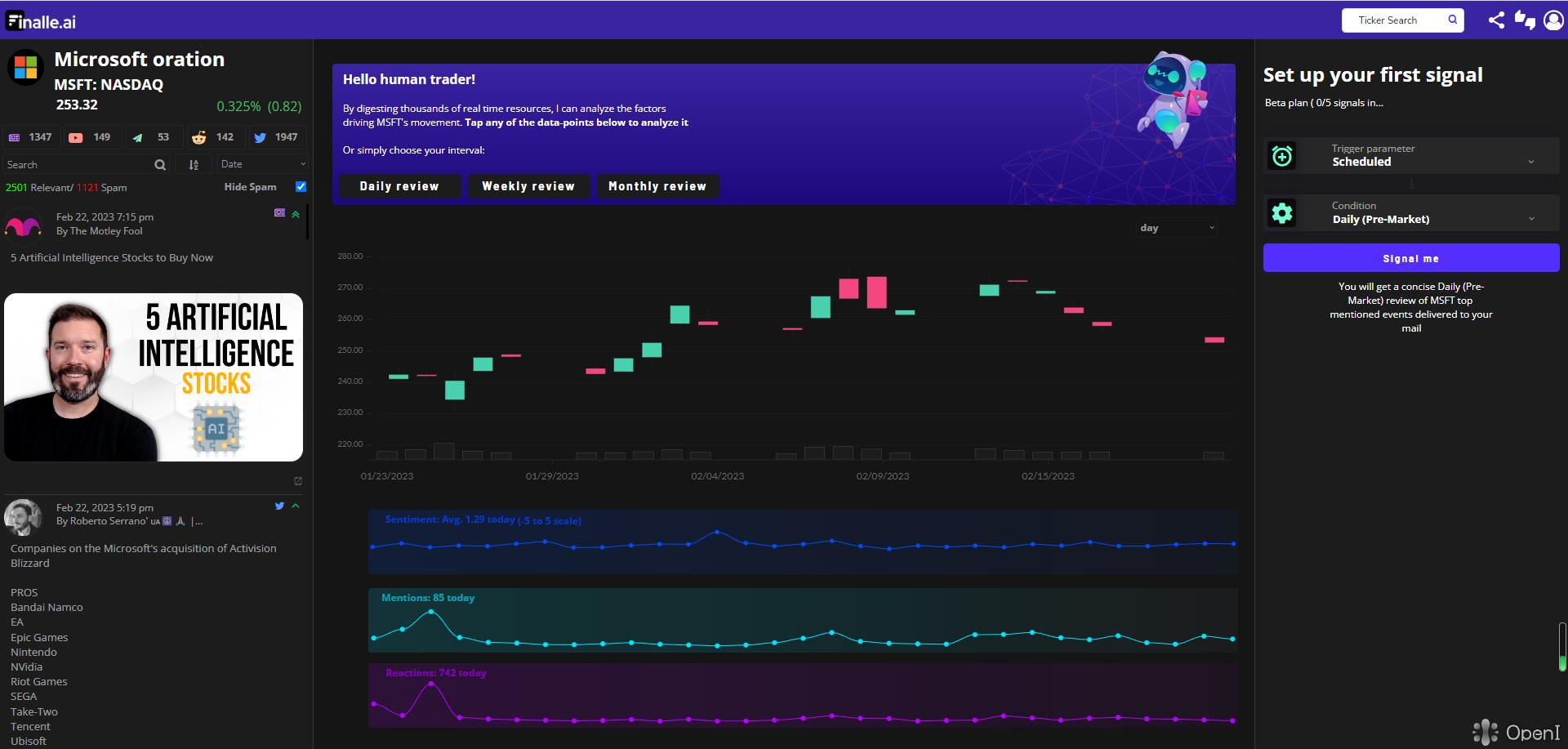Click the Daily review button

click(399, 186)
